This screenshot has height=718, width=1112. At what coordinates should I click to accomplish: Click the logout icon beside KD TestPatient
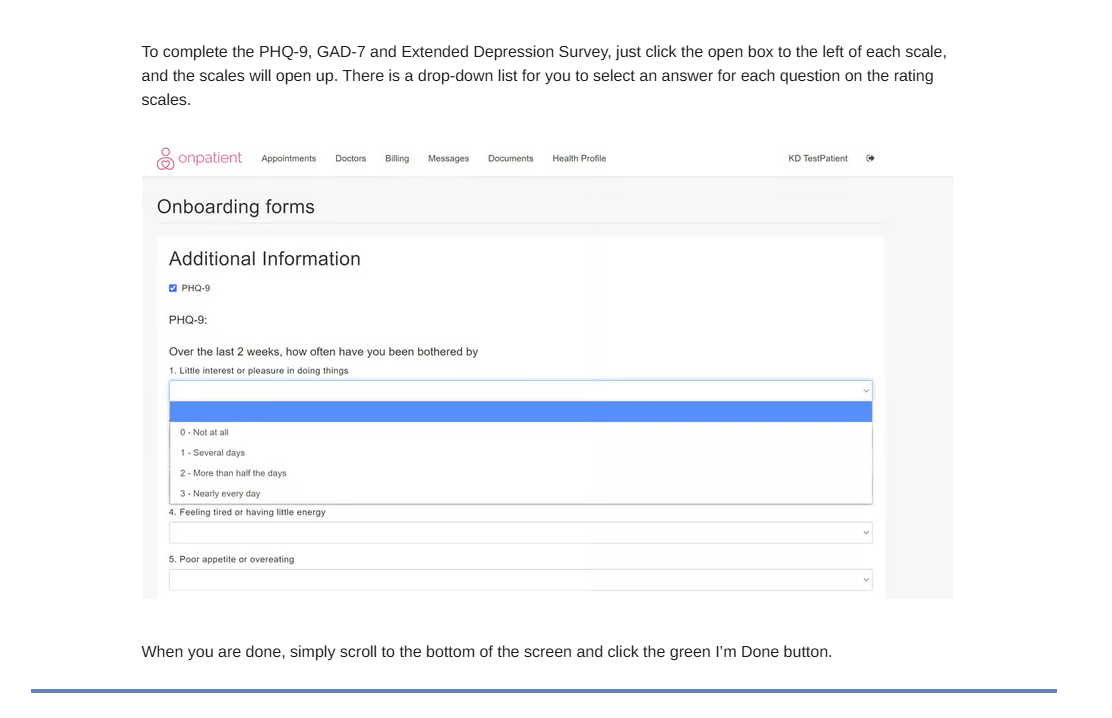[870, 158]
